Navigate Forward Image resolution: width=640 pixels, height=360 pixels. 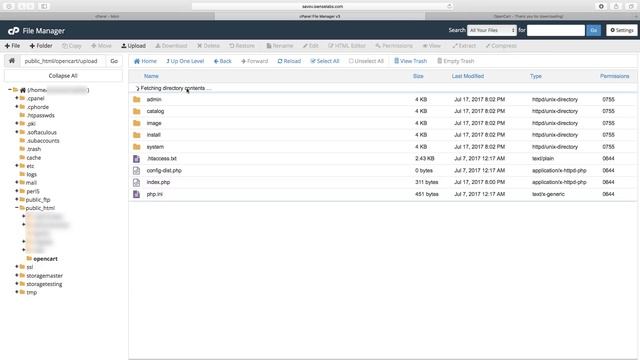[x=254, y=61]
